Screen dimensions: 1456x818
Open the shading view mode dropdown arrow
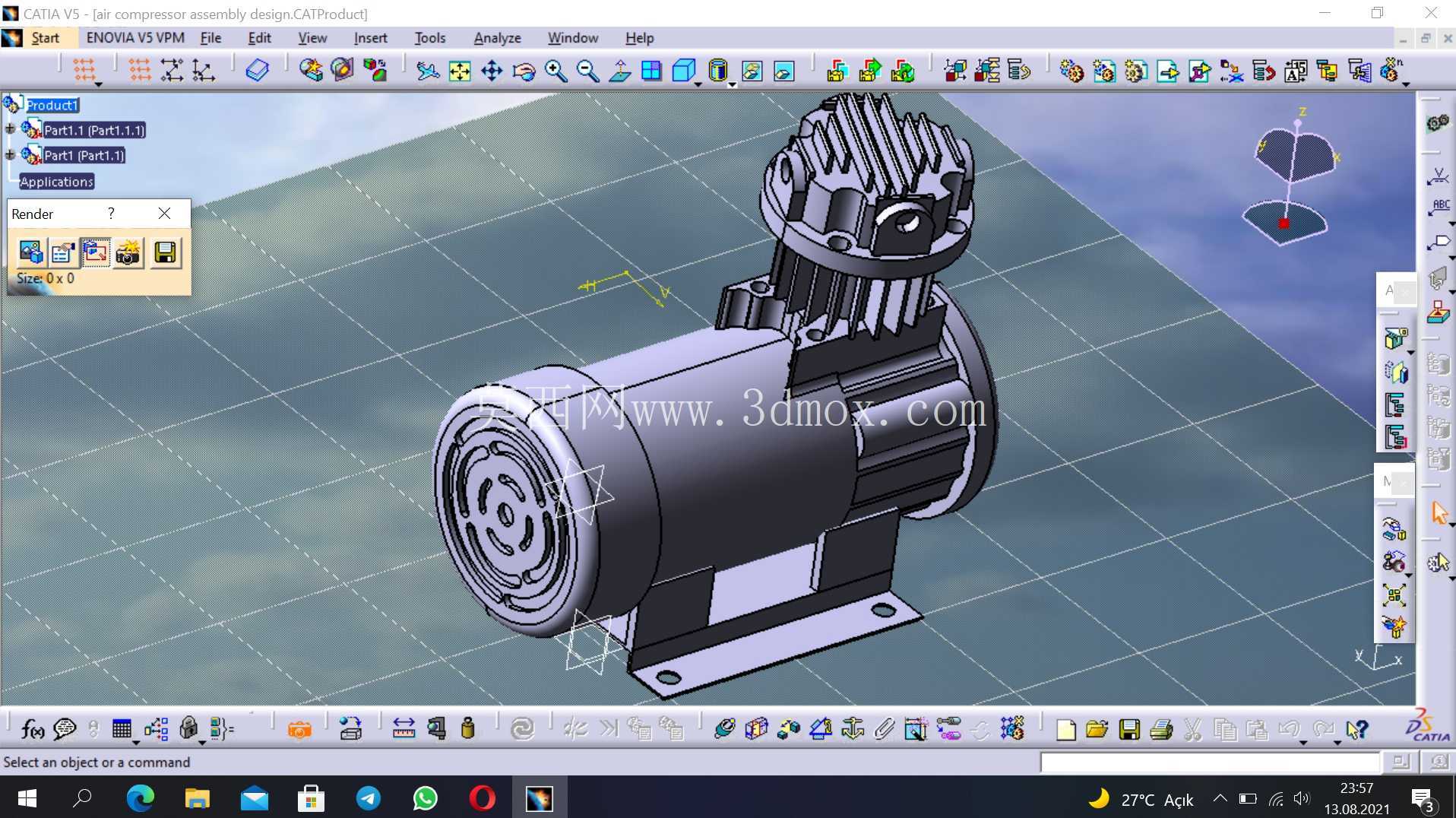point(732,84)
